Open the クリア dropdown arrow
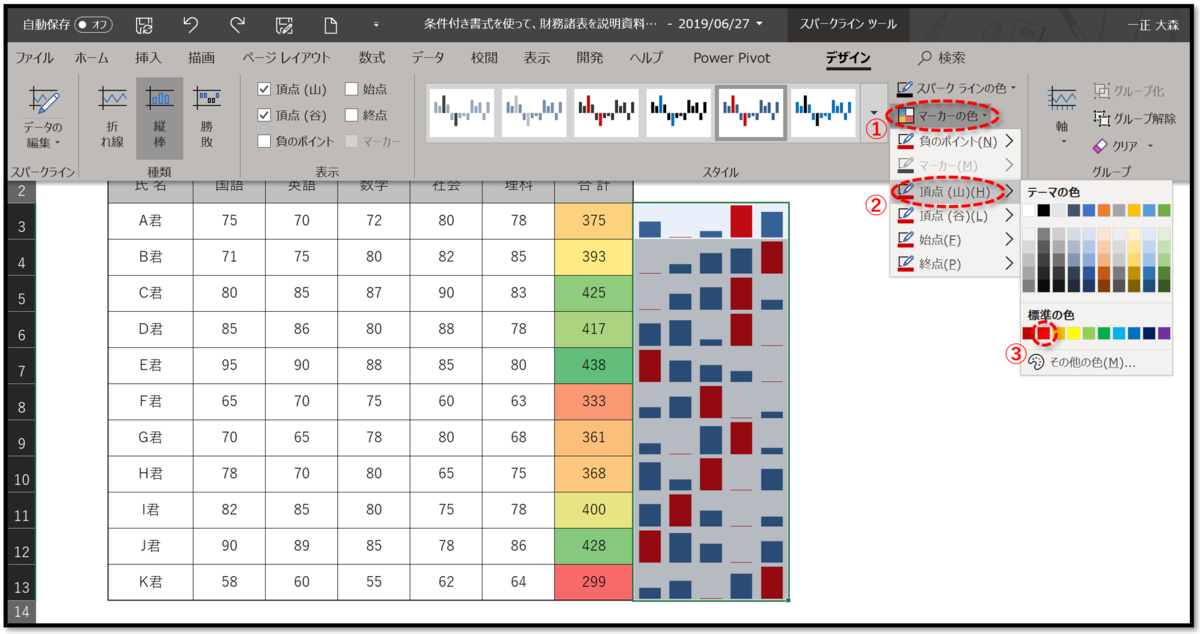Viewport: 1200px width, 634px height. click(x=1150, y=146)
